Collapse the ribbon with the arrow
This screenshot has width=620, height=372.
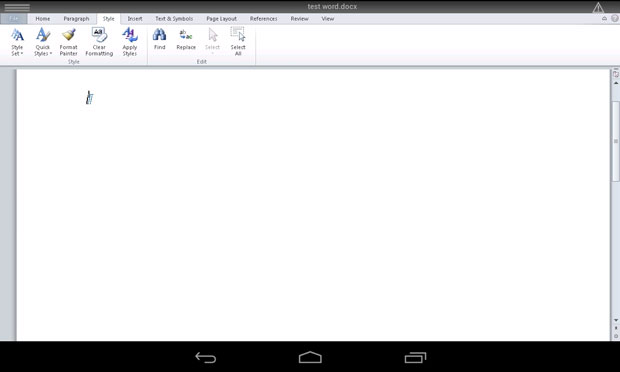click(x=604, y=19)
